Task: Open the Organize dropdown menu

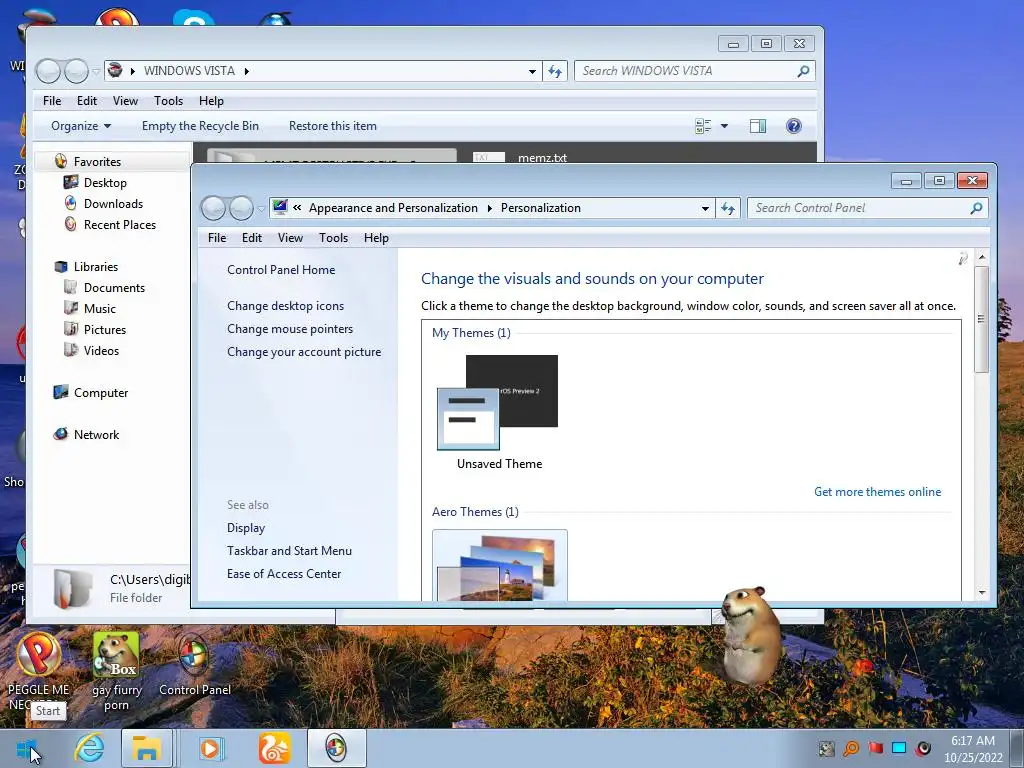Action: 81,126
